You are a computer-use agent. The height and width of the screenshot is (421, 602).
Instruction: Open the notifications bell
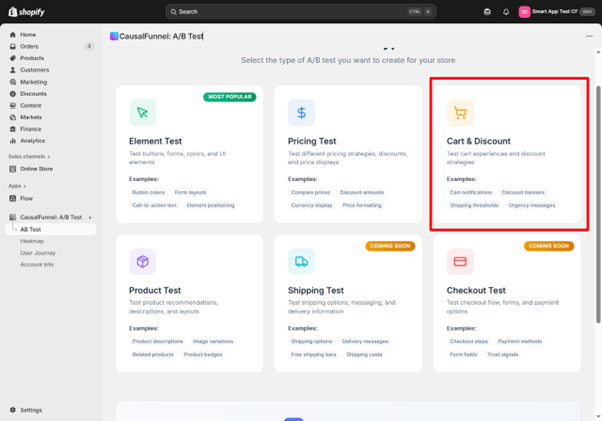point(505,12)
